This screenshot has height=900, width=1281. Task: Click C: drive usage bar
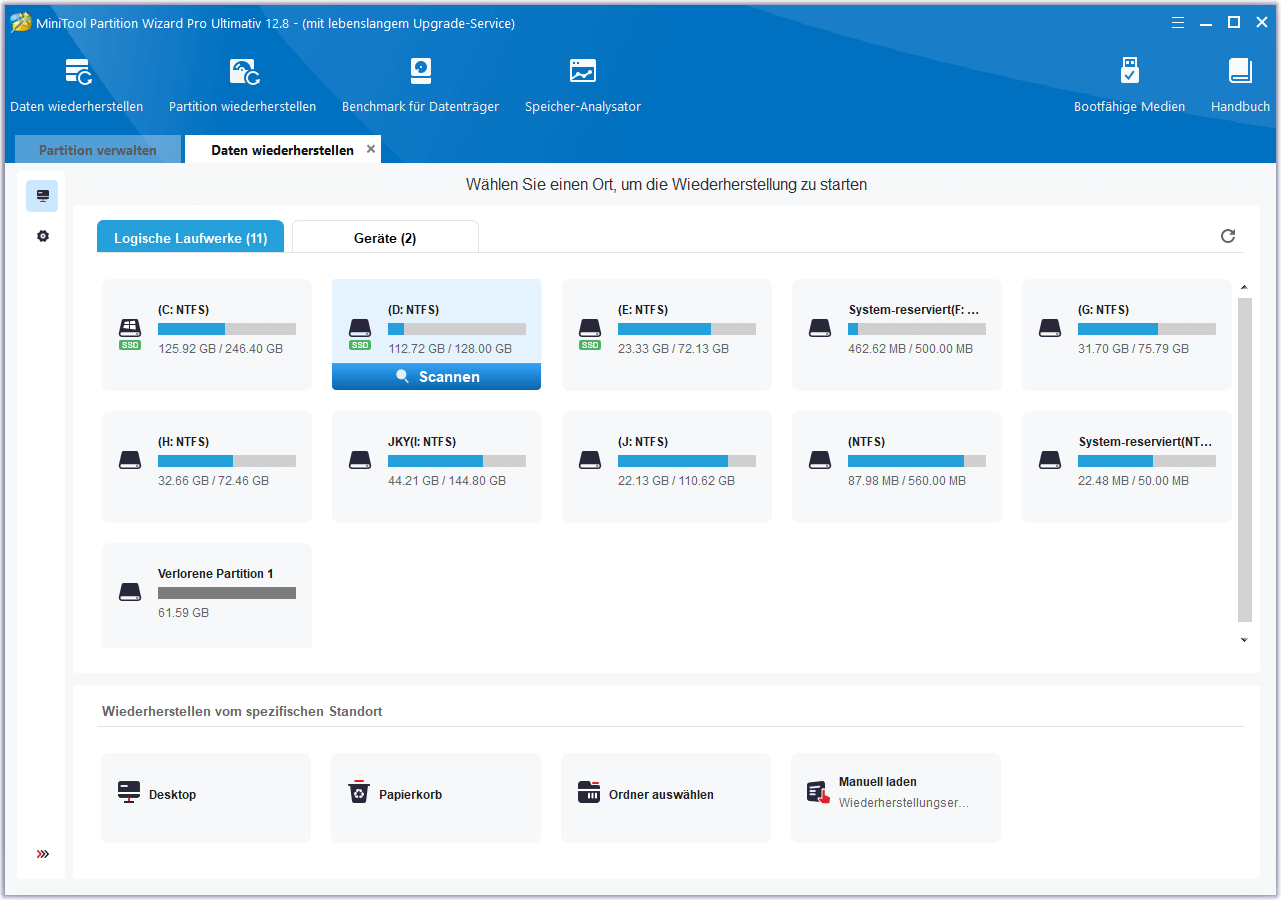pyautogui.click(x=227, y=329)
